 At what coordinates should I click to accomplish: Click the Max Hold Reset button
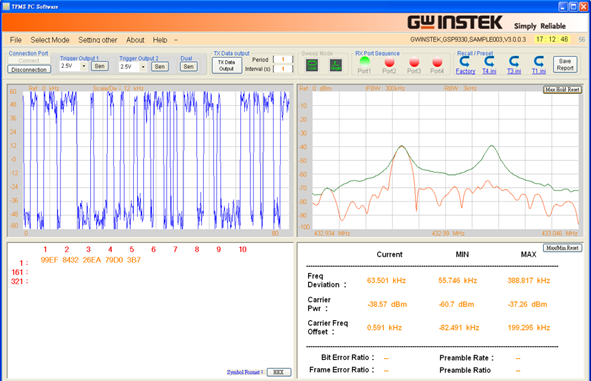pos(562,90)
